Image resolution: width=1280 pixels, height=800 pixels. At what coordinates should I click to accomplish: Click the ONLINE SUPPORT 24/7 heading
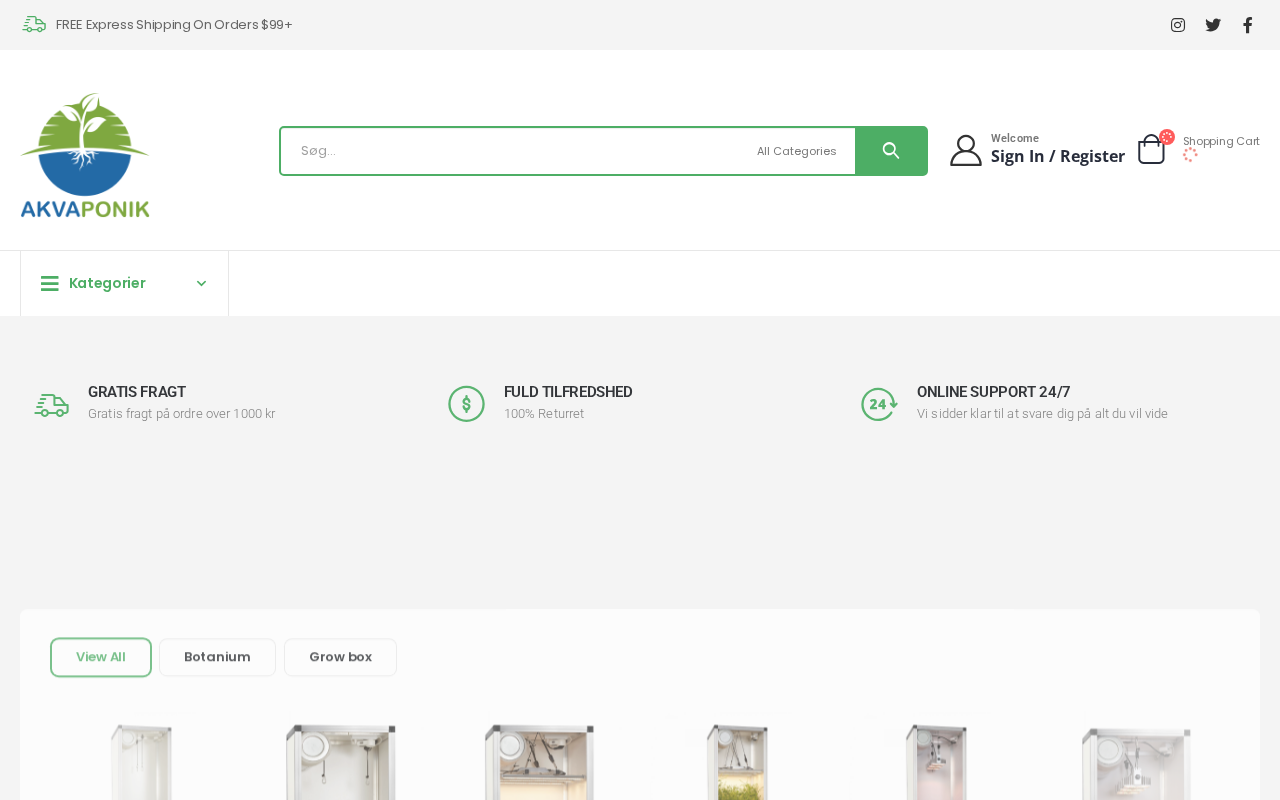(x=994, y=392)
